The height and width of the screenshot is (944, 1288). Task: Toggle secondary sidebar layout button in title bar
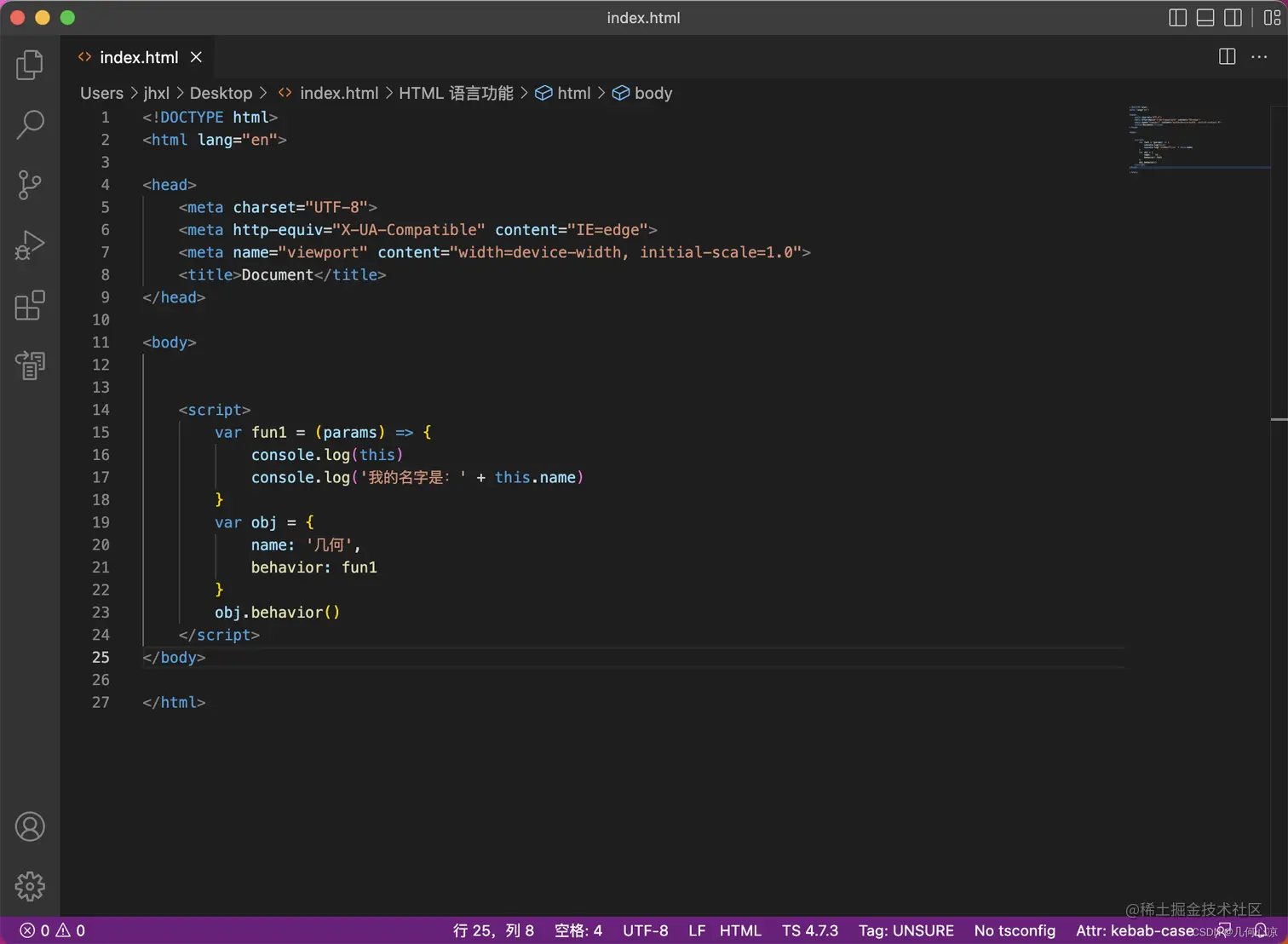click(1233, 18)
